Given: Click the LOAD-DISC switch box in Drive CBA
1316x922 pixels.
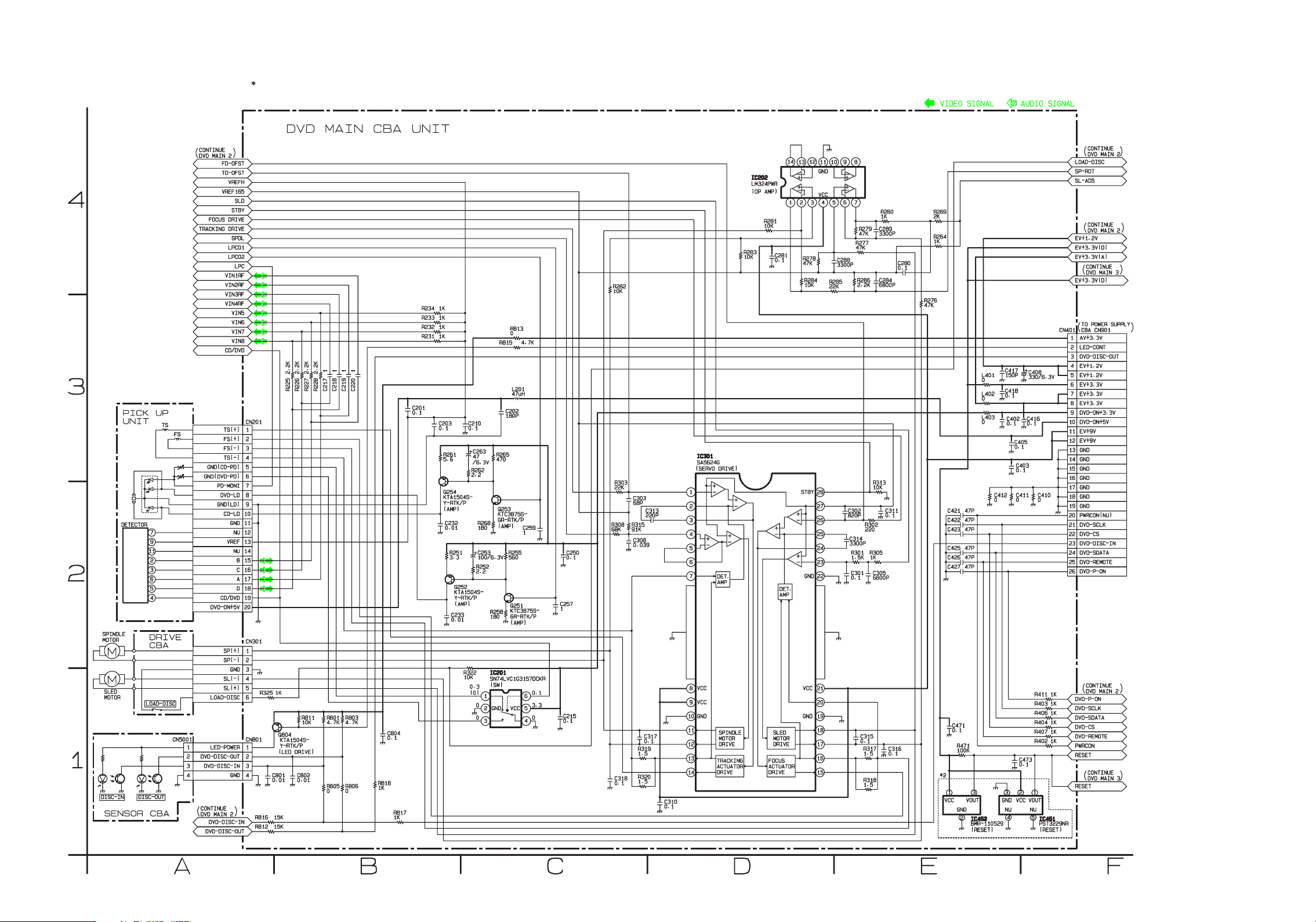Looking at the screenshot, I should pyautogui.click(x=161, y=704).
